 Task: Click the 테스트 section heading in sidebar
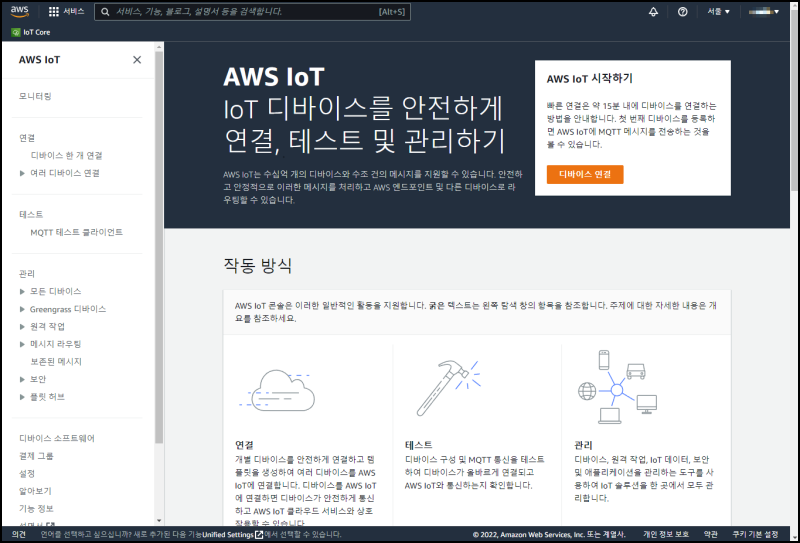pyautogui.click(x=31, y=215)
